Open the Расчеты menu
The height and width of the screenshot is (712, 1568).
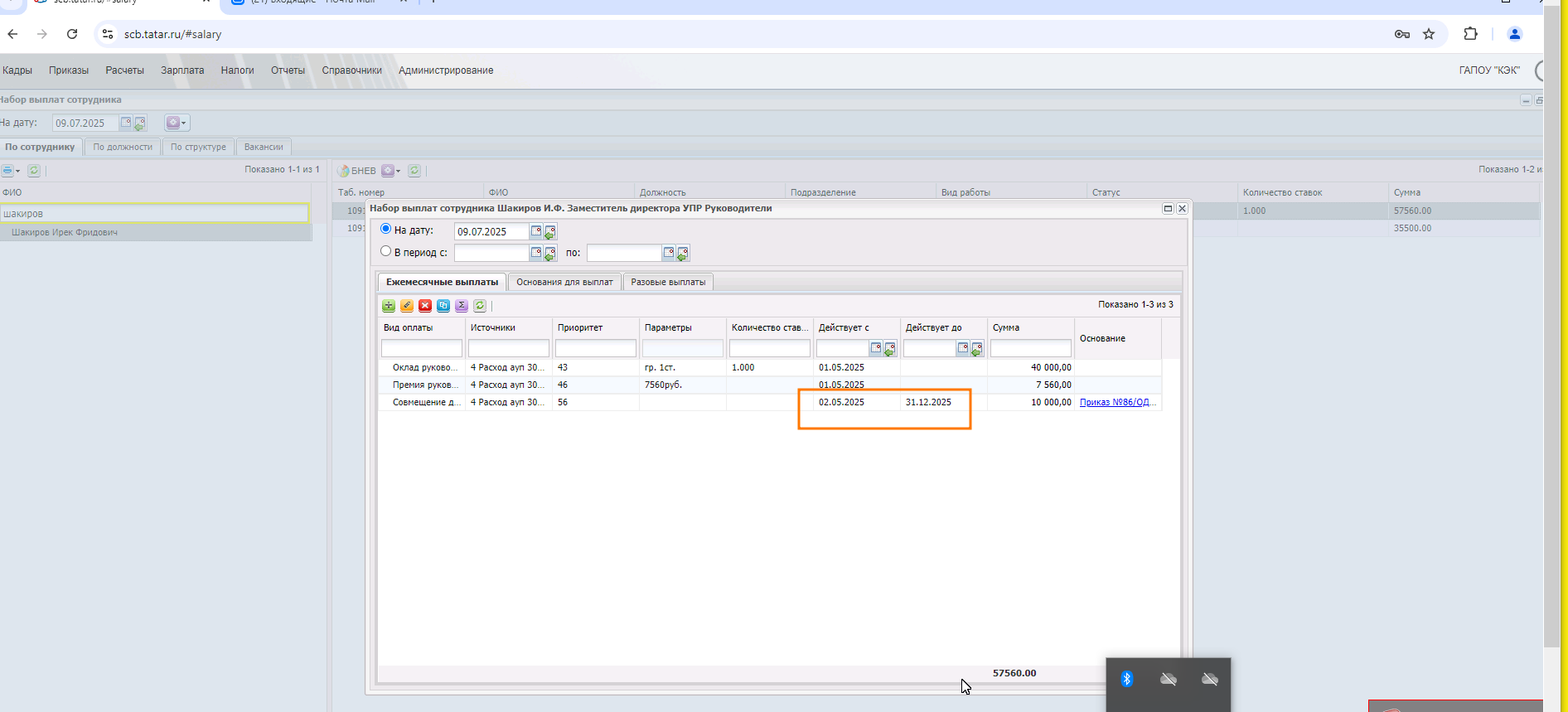(x=125, y=70)
